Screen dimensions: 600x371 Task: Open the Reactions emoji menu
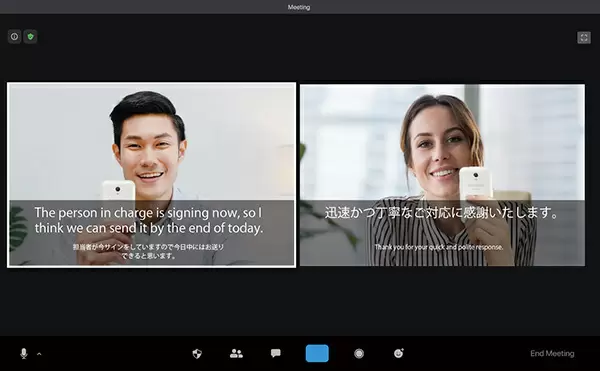(x=398, y=353)
